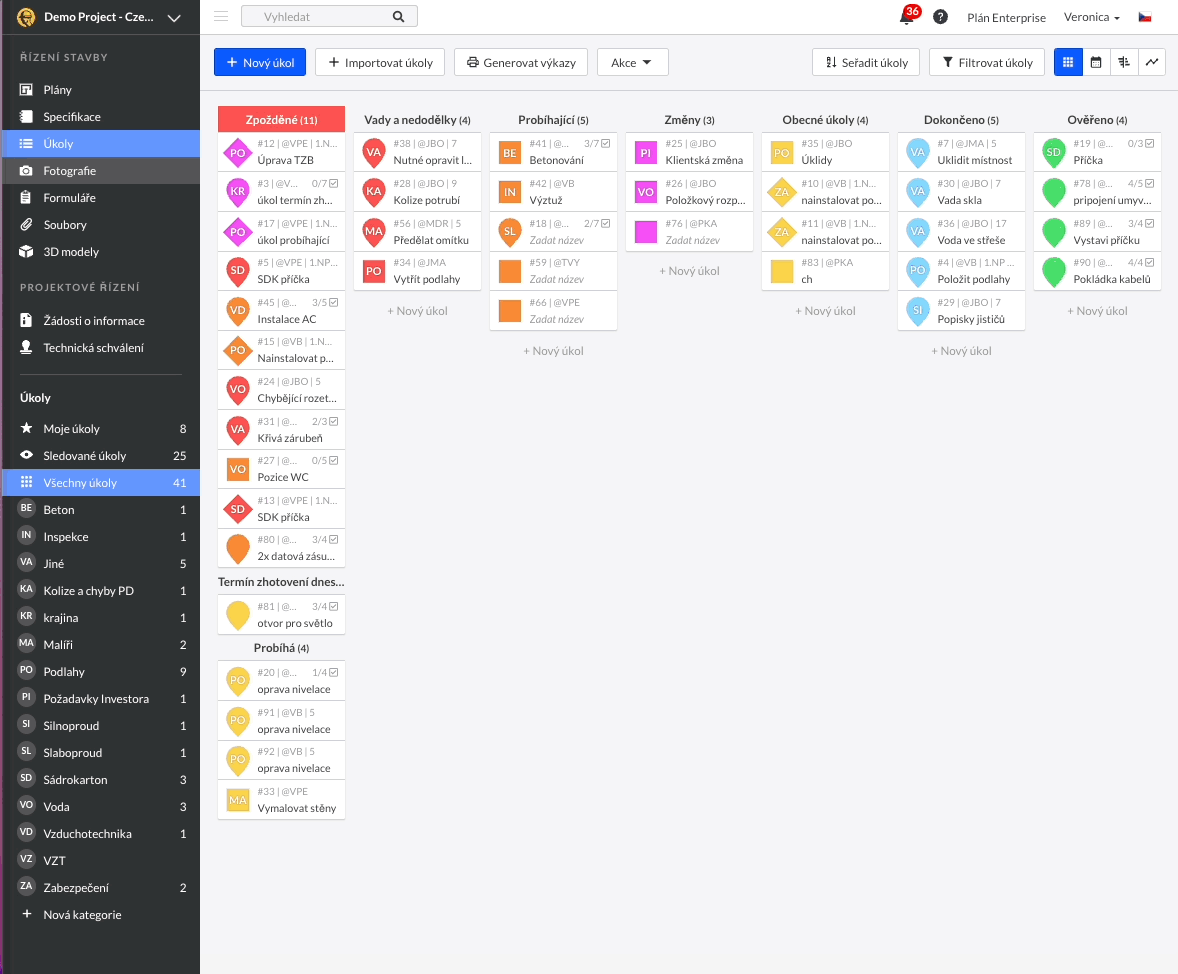Open the statistics chart view icon
Screen dimensions: 1178x974
1152,62
